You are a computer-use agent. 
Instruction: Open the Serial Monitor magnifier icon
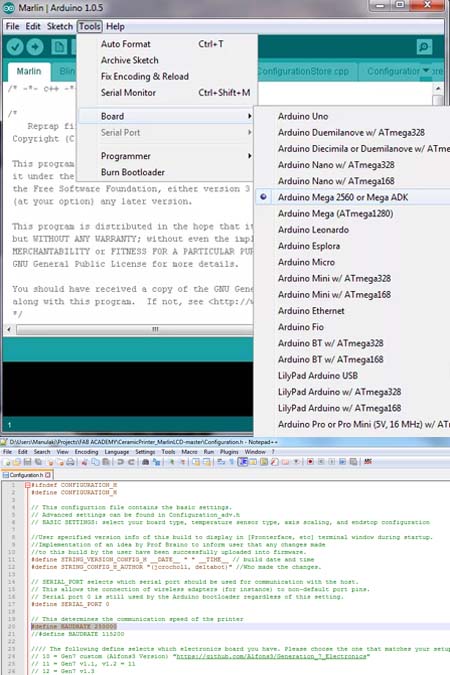point(424,46)
